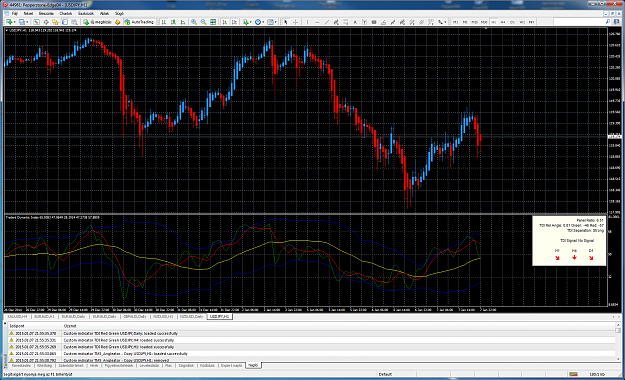Switch chart to candlesticks type
This screenshot has height=380, width=625.
(x=173, y=22)
